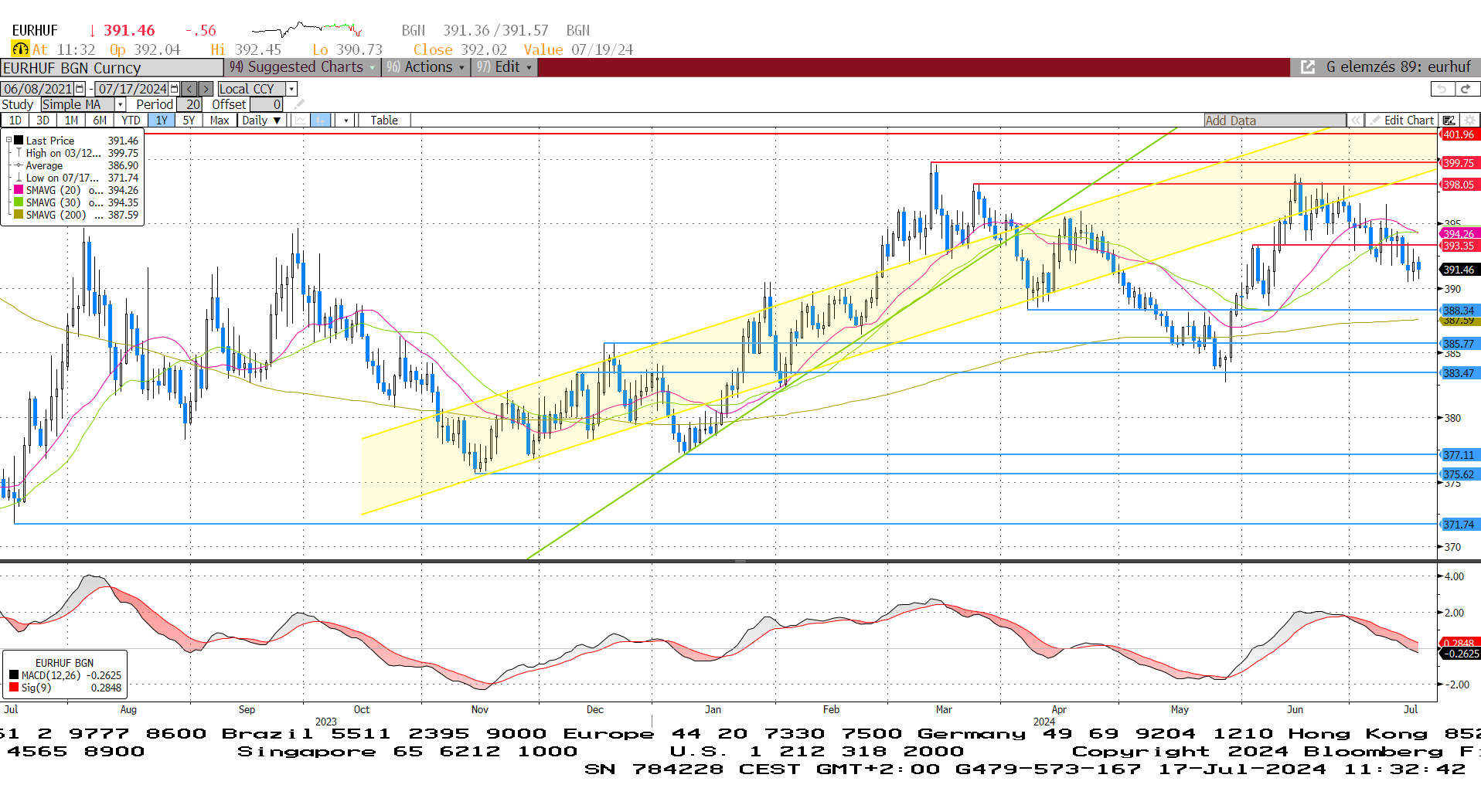Click the black Last Price color swatch

click(x=19, y=141)
